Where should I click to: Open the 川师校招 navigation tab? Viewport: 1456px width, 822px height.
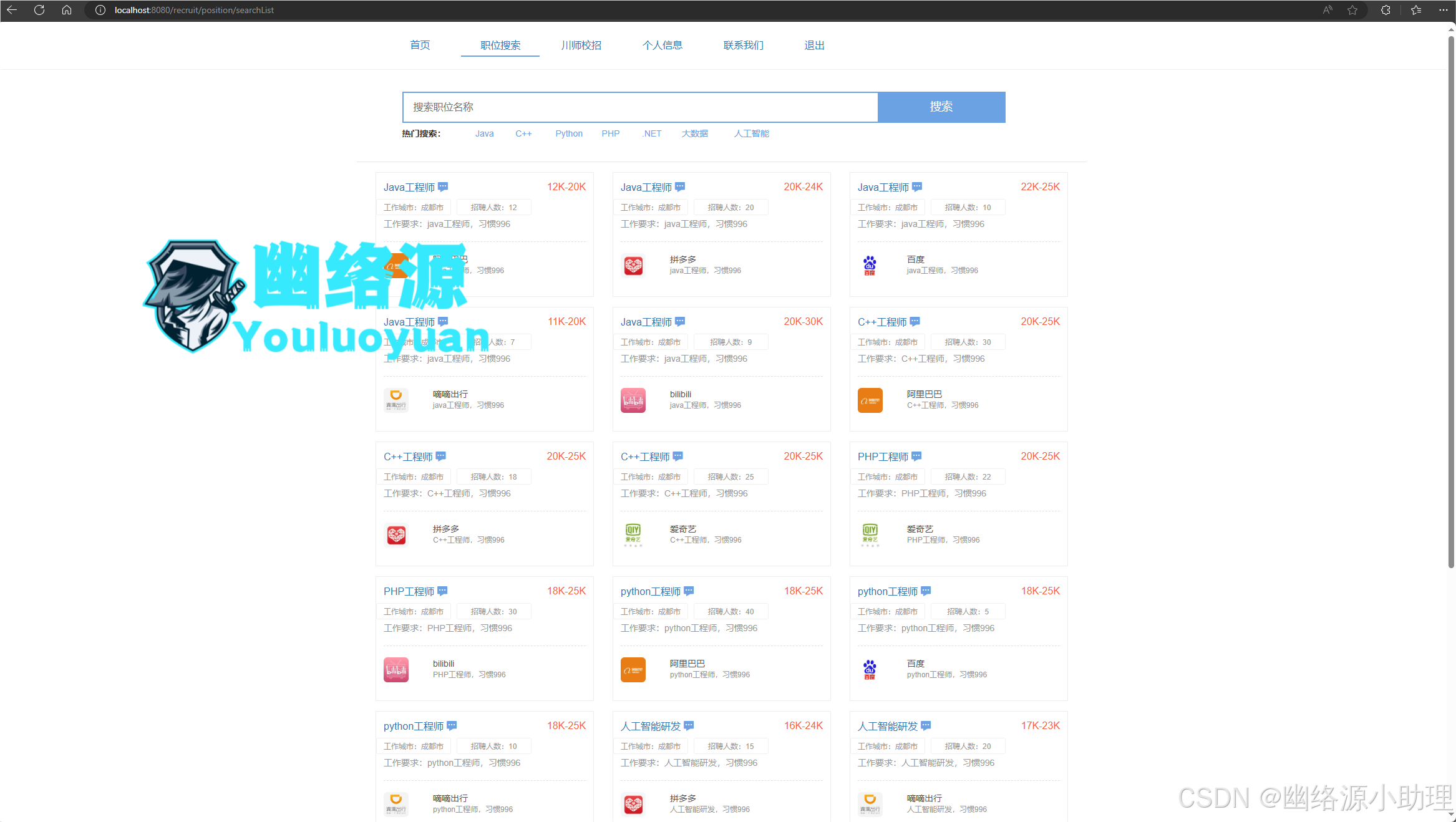point(581,45)
